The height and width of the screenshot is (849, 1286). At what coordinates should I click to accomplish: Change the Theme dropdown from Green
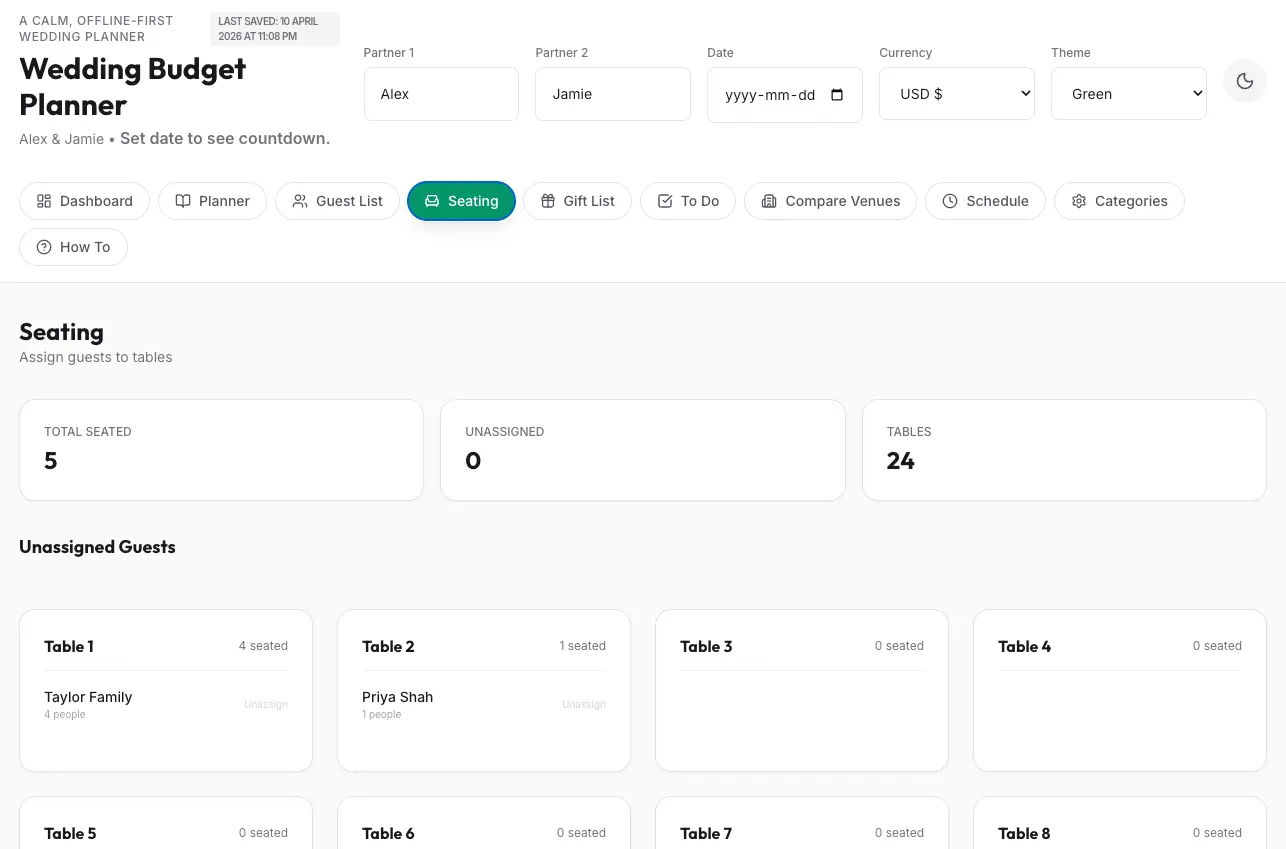(x=1128, y=93)
